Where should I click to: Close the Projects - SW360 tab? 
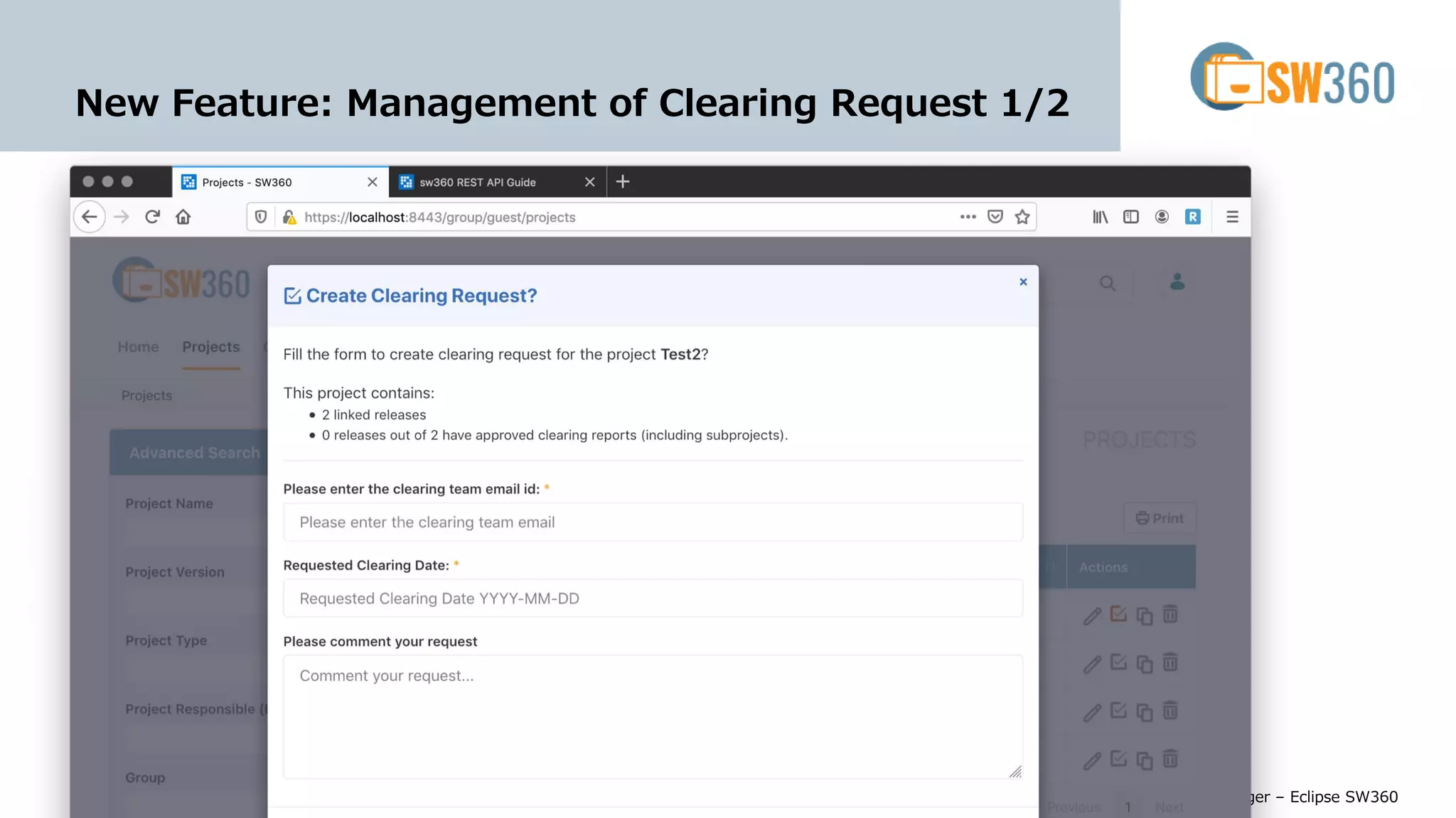point(373,182)
